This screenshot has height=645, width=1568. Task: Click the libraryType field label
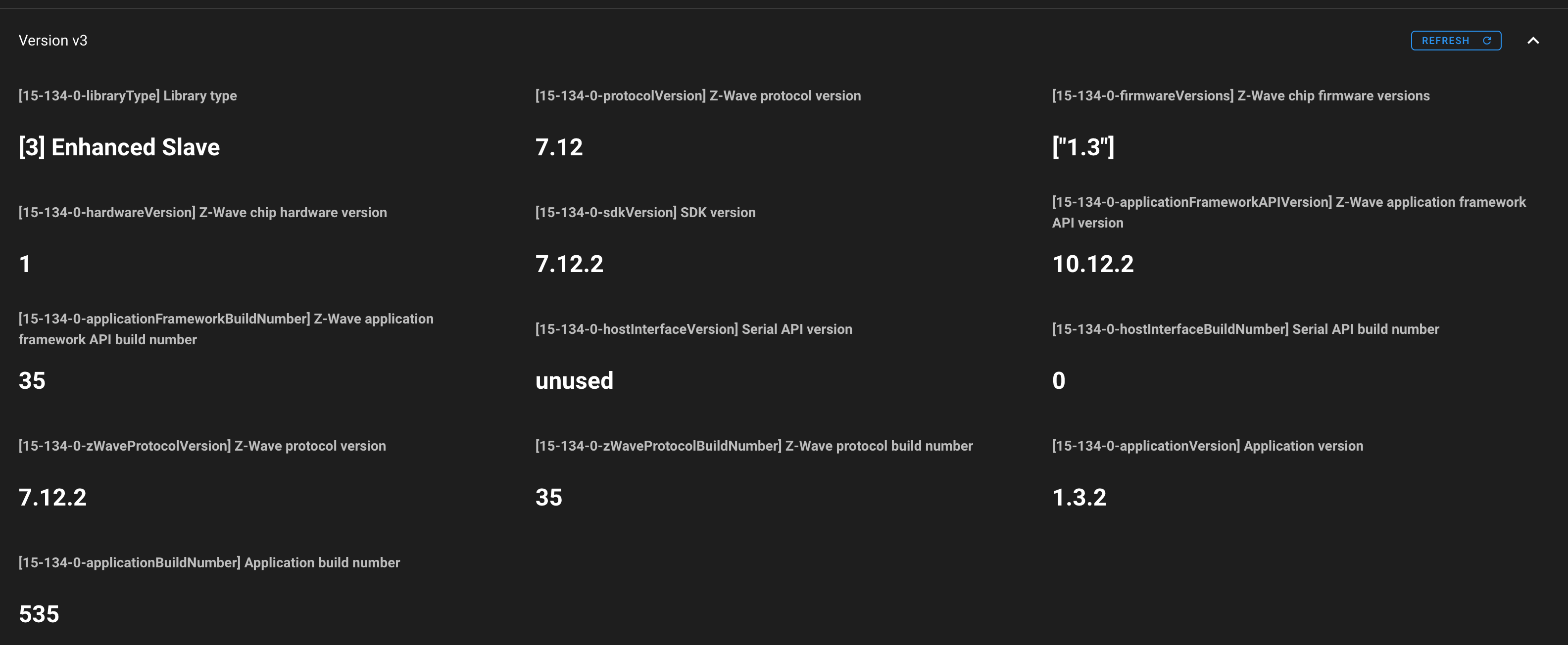tap(128, 95)
